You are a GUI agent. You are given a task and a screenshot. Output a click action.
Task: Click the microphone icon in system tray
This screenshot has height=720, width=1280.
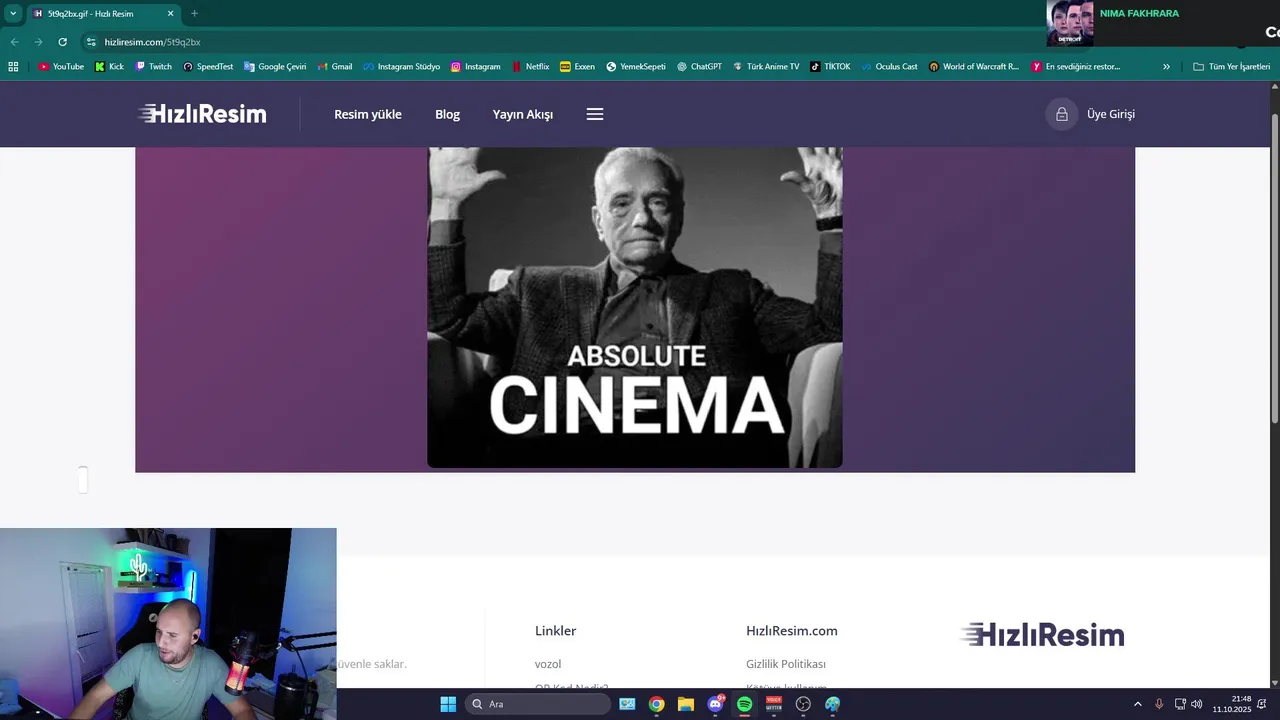point(1159,704)
